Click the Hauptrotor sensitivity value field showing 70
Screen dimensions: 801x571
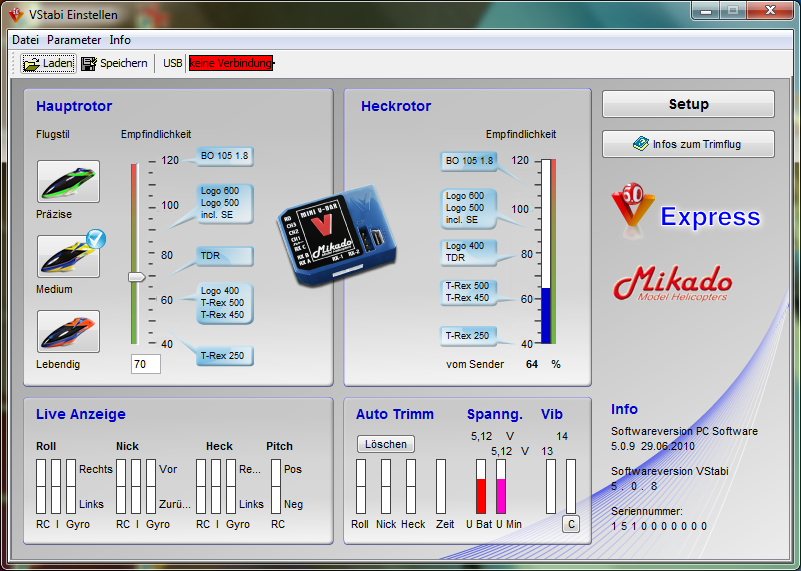pyautogui.click(x=146, y=364)
